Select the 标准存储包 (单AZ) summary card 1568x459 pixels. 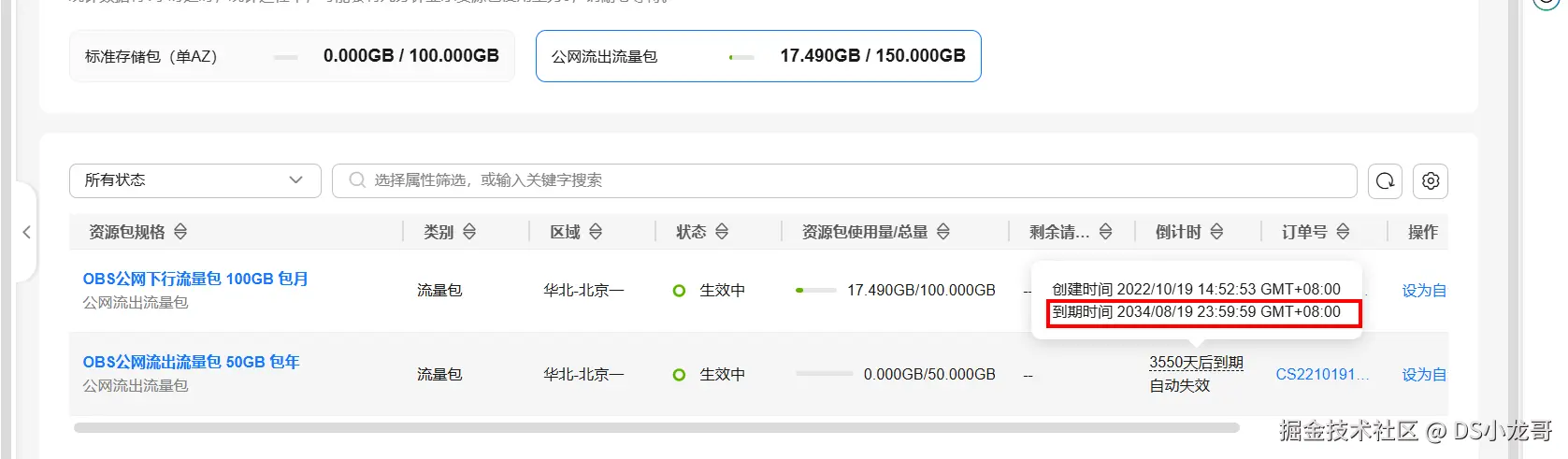click(x=292, y=56)
